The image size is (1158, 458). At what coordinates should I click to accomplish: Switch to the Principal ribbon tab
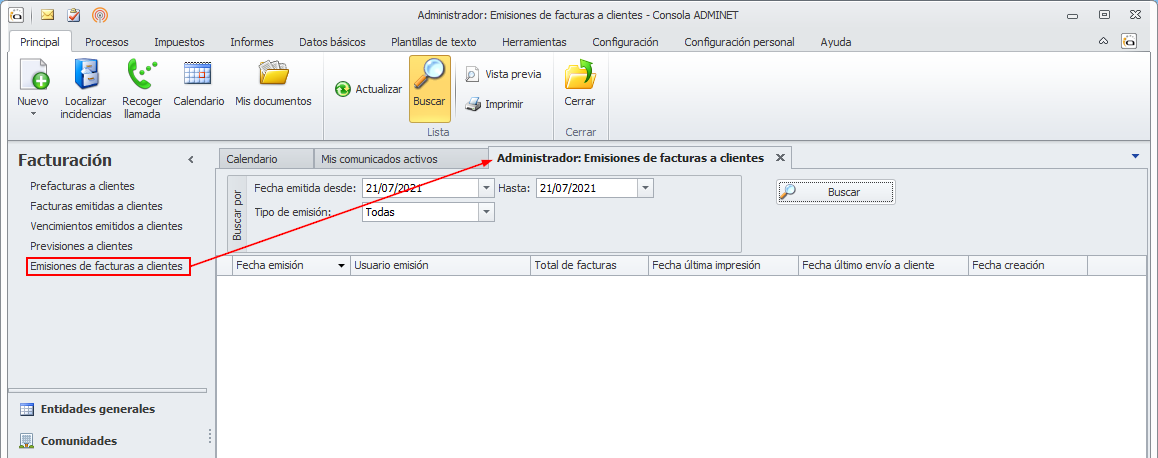pyautogui.click(x=40, y=42)
